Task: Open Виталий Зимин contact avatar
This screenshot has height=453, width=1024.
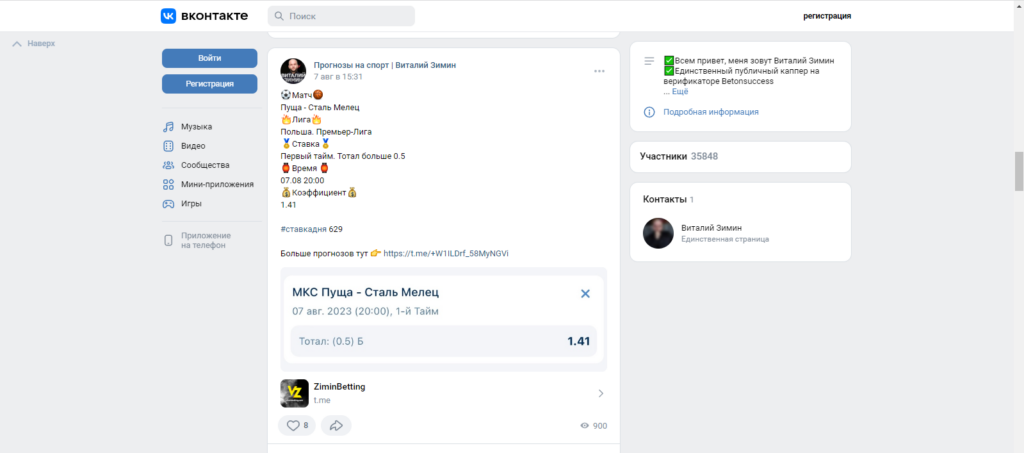Action: 658,233
